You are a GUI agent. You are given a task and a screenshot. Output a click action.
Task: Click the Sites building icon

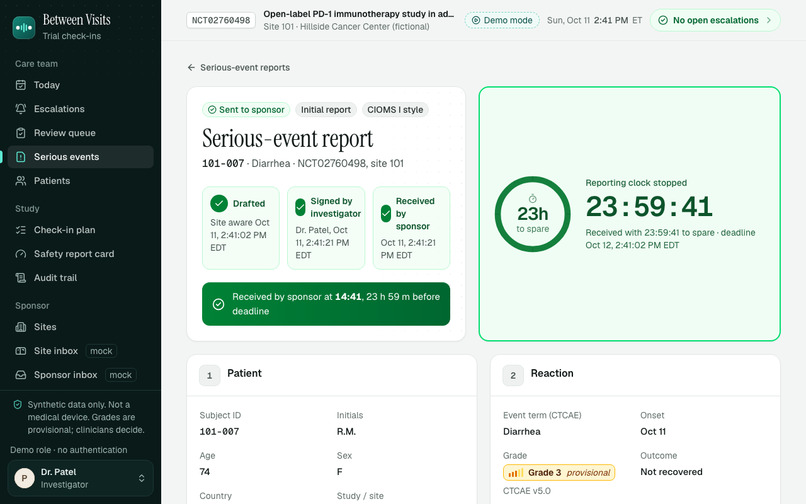coord(21,327)
